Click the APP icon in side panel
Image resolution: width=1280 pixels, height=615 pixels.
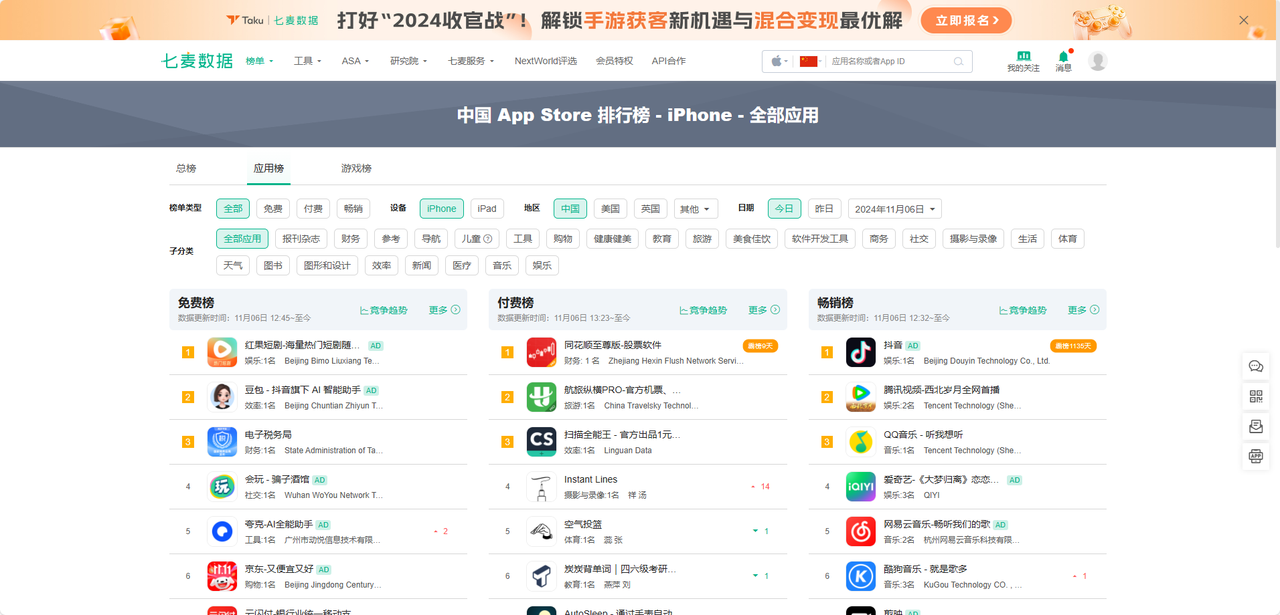pyautogui.click(x=1257, y=457)
